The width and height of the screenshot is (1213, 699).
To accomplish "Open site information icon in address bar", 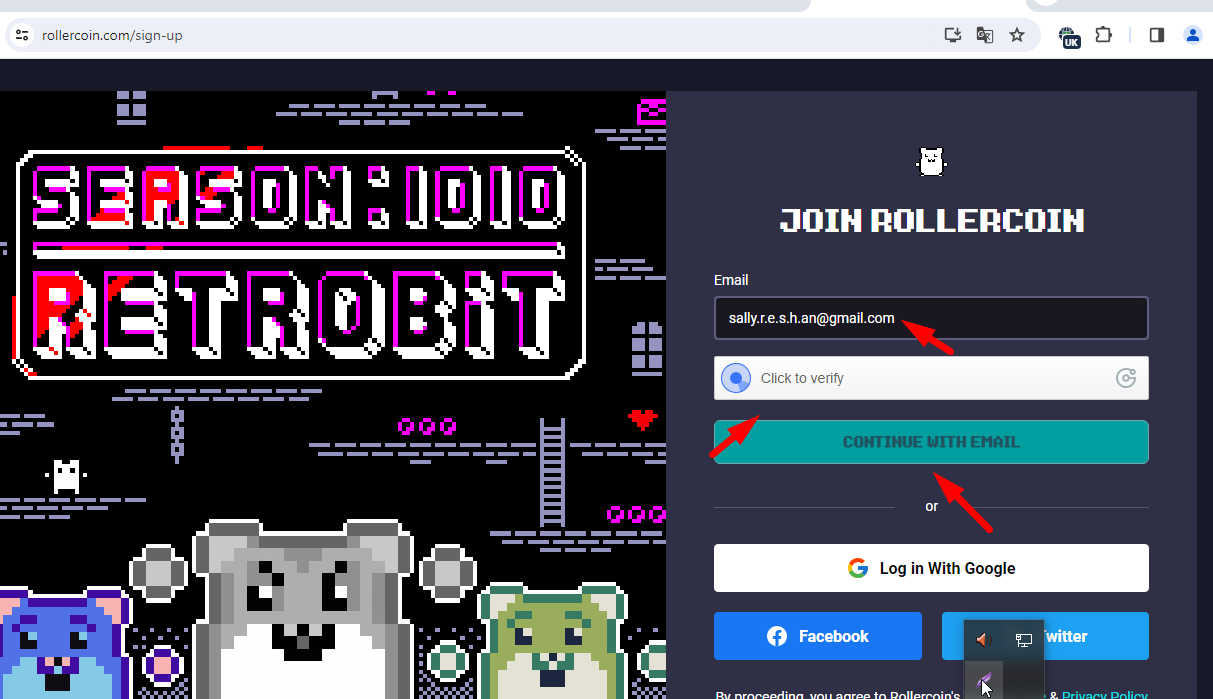I will (x=22, y=35).
